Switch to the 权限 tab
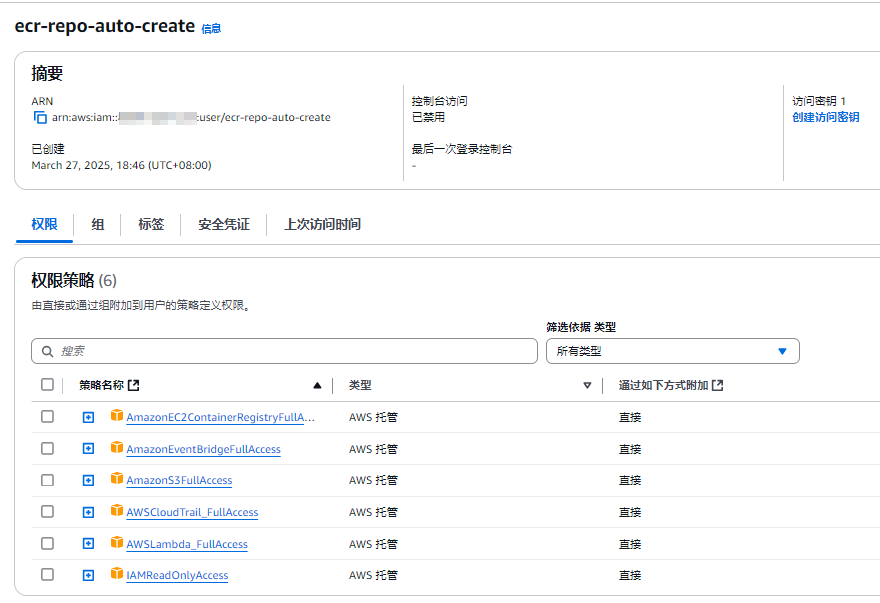880x603 pixels. [44, 224]
